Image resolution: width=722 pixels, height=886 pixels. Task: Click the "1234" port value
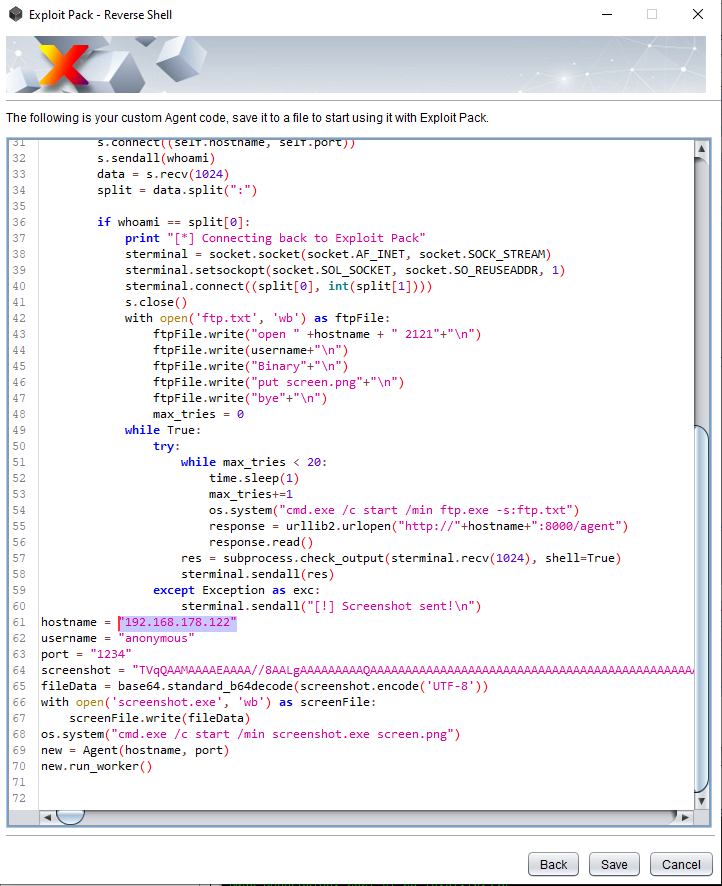click(111, 654)
